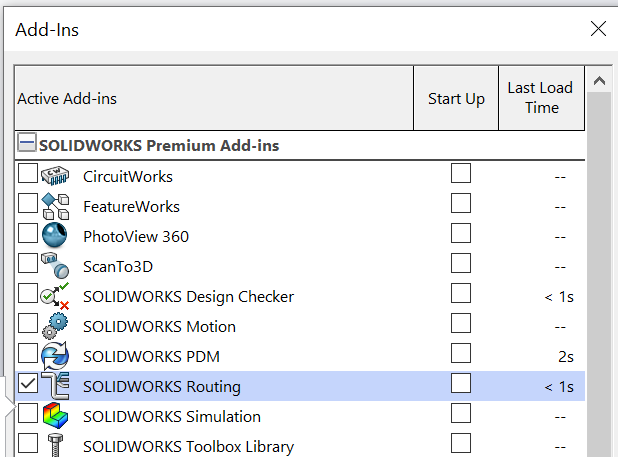Click the CircuitWorks chip icon

point(55,176)
